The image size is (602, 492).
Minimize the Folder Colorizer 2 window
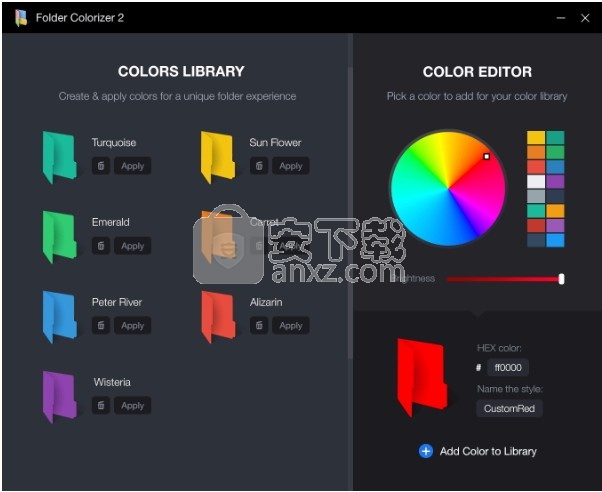[x=561, y=18]
